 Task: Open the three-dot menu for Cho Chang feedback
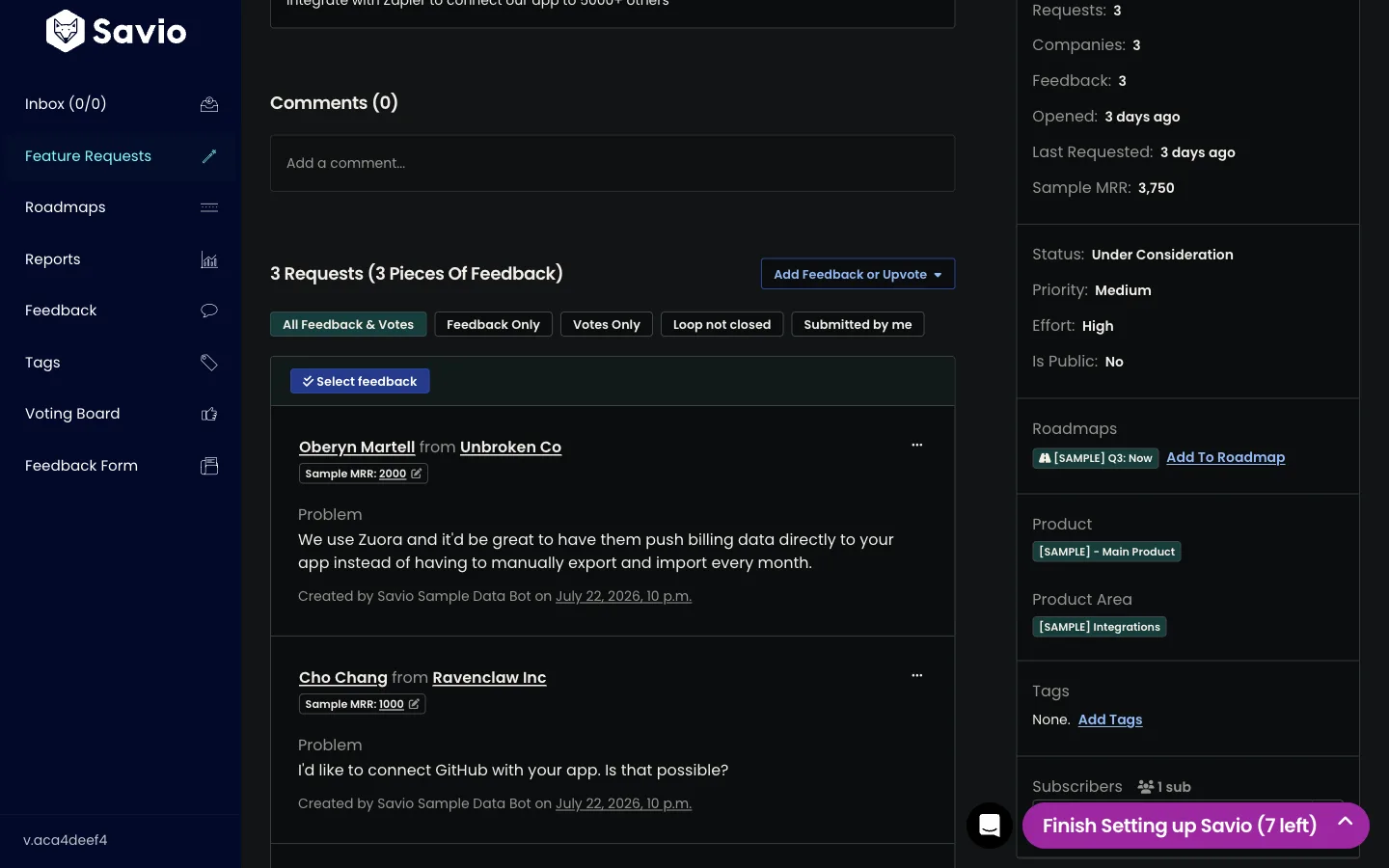click(x=917, y=676)
